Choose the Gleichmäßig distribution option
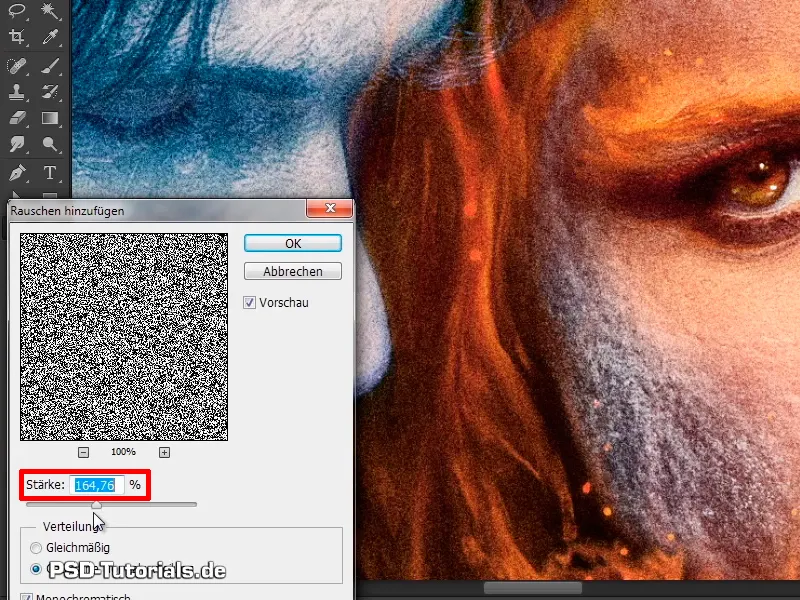This screenshot has width=800, height=600. [36, 548]
